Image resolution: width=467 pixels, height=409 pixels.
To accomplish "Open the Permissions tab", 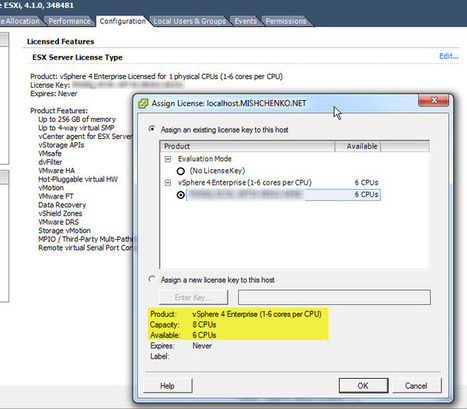I will click(x=286, y=21).
